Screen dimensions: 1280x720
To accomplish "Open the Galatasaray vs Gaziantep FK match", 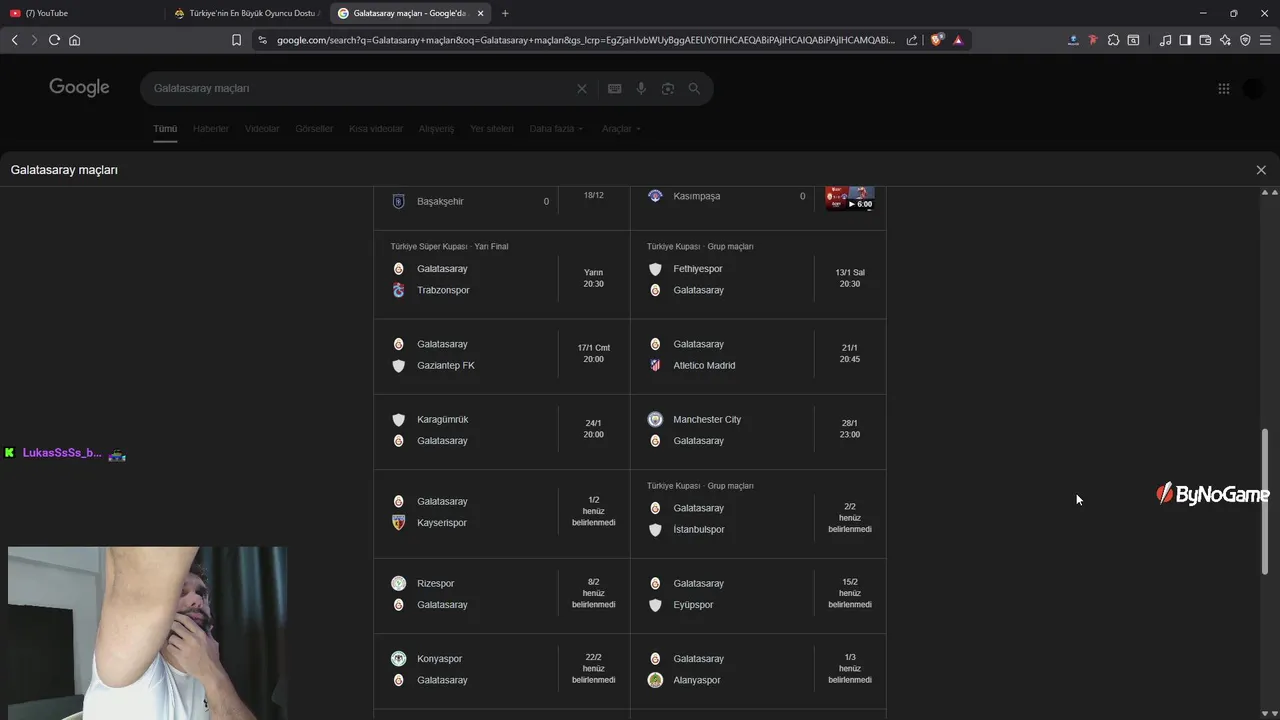I will point(502,355).
